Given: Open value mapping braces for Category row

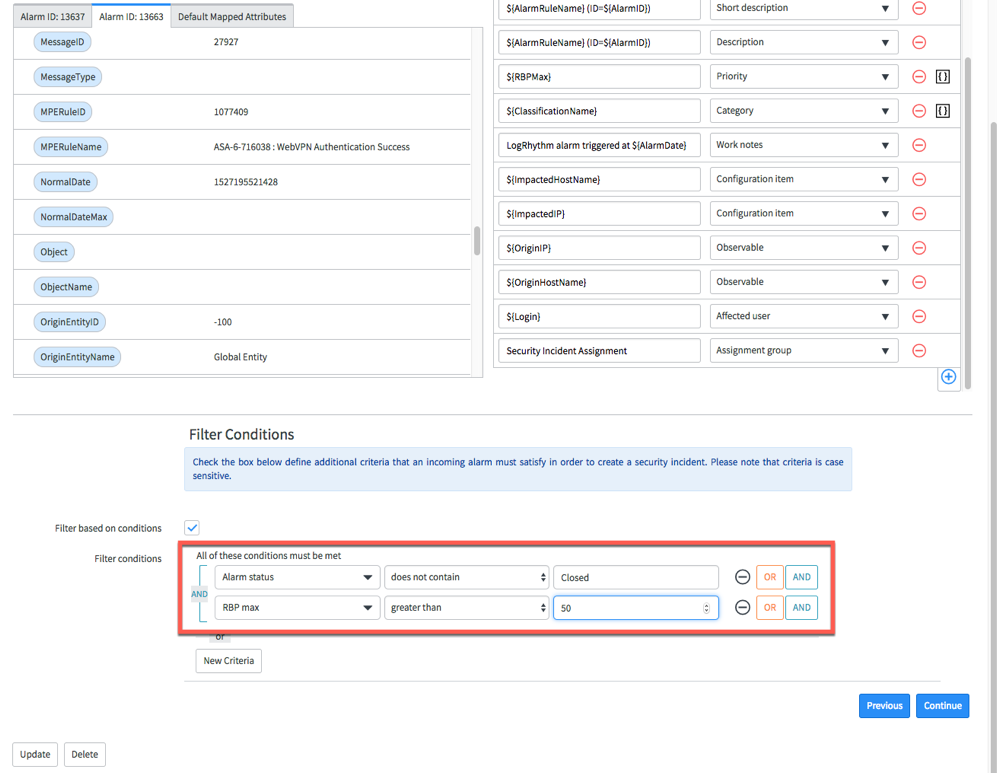Looking at the screenshot, I should [942, 111].
